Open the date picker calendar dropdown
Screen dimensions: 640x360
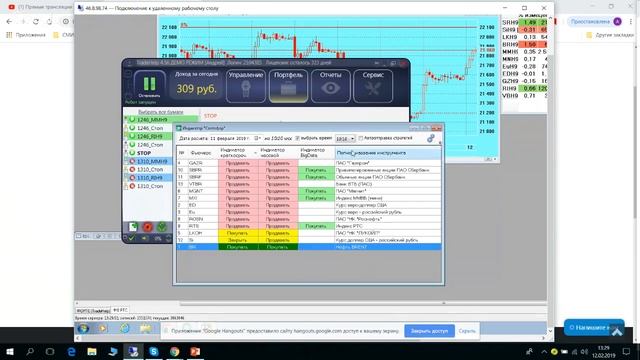point(257,138)
